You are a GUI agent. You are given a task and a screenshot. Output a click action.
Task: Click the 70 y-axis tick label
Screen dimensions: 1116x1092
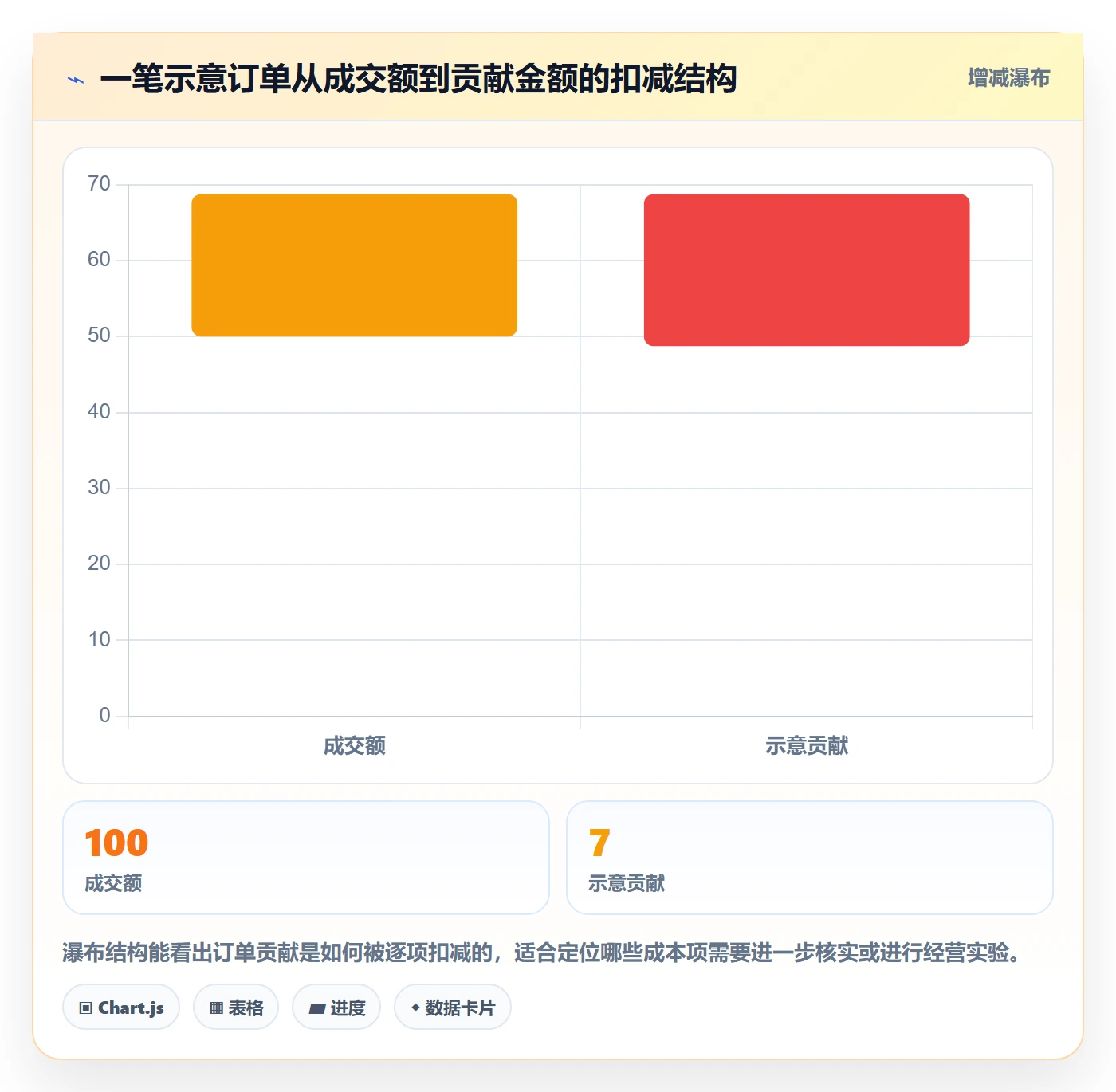point(99,184)
